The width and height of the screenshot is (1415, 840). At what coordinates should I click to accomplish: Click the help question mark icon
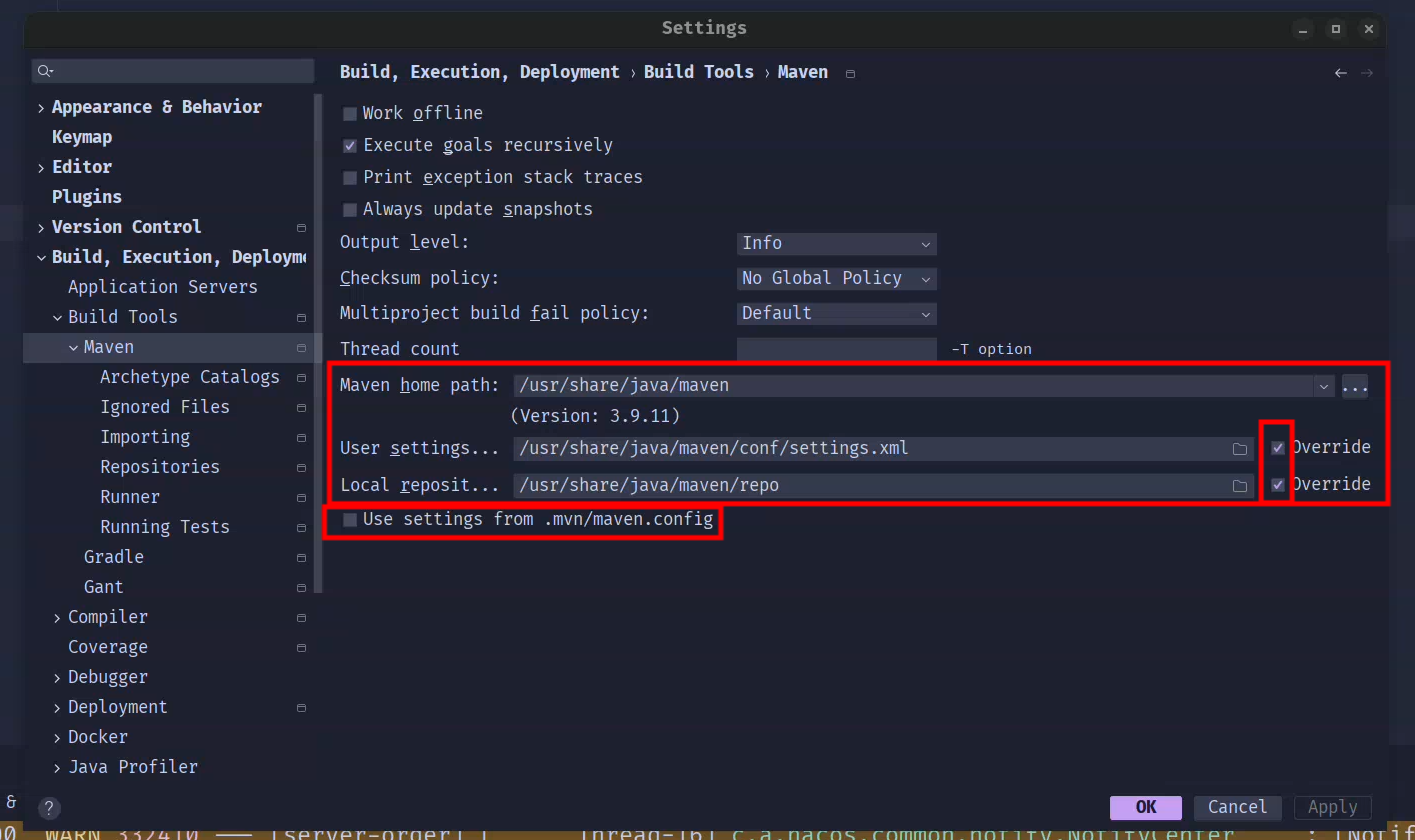point(48,808)
